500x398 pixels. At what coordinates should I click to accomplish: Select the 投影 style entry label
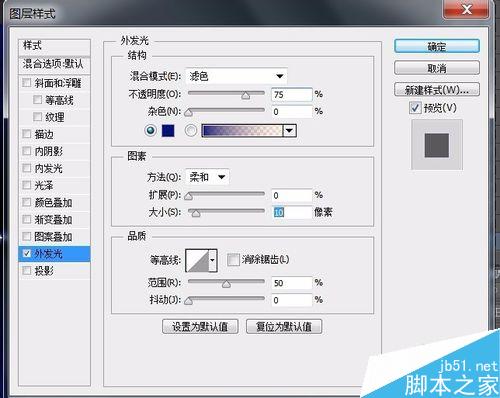pyautogui.click(x=44, y=271)
